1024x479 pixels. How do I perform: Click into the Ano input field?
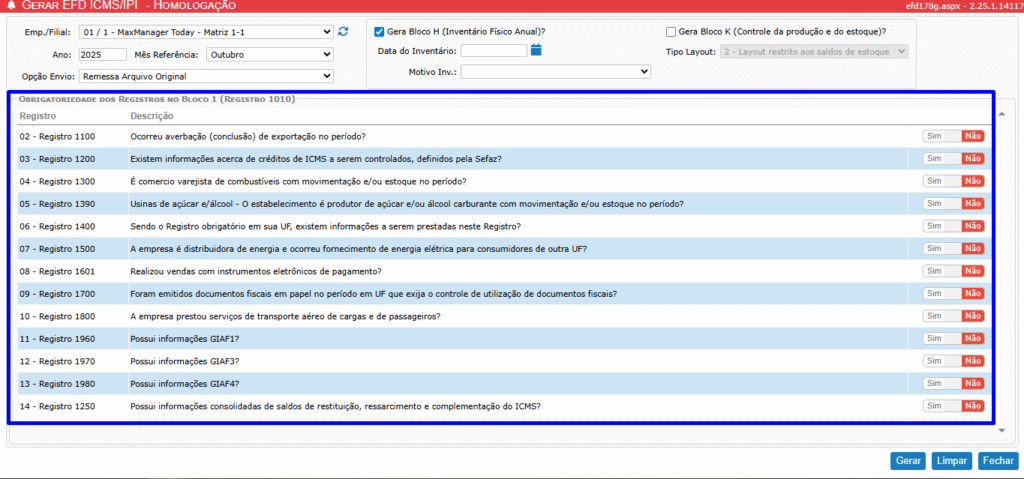[x=102, y=54]
